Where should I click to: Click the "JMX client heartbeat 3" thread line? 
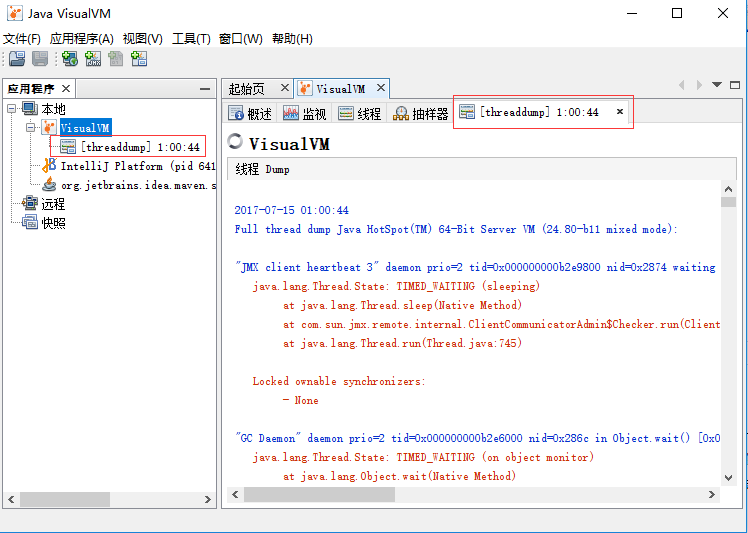[x=475, y=267]
